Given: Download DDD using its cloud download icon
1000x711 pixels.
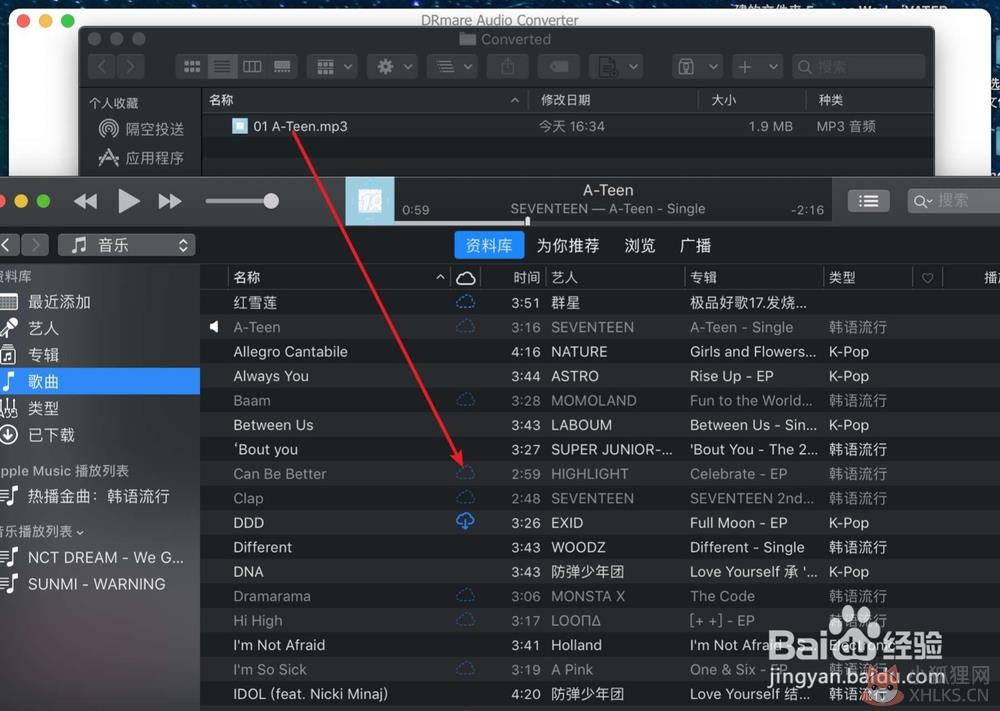Looking at the screenshot, I should 466,522.
